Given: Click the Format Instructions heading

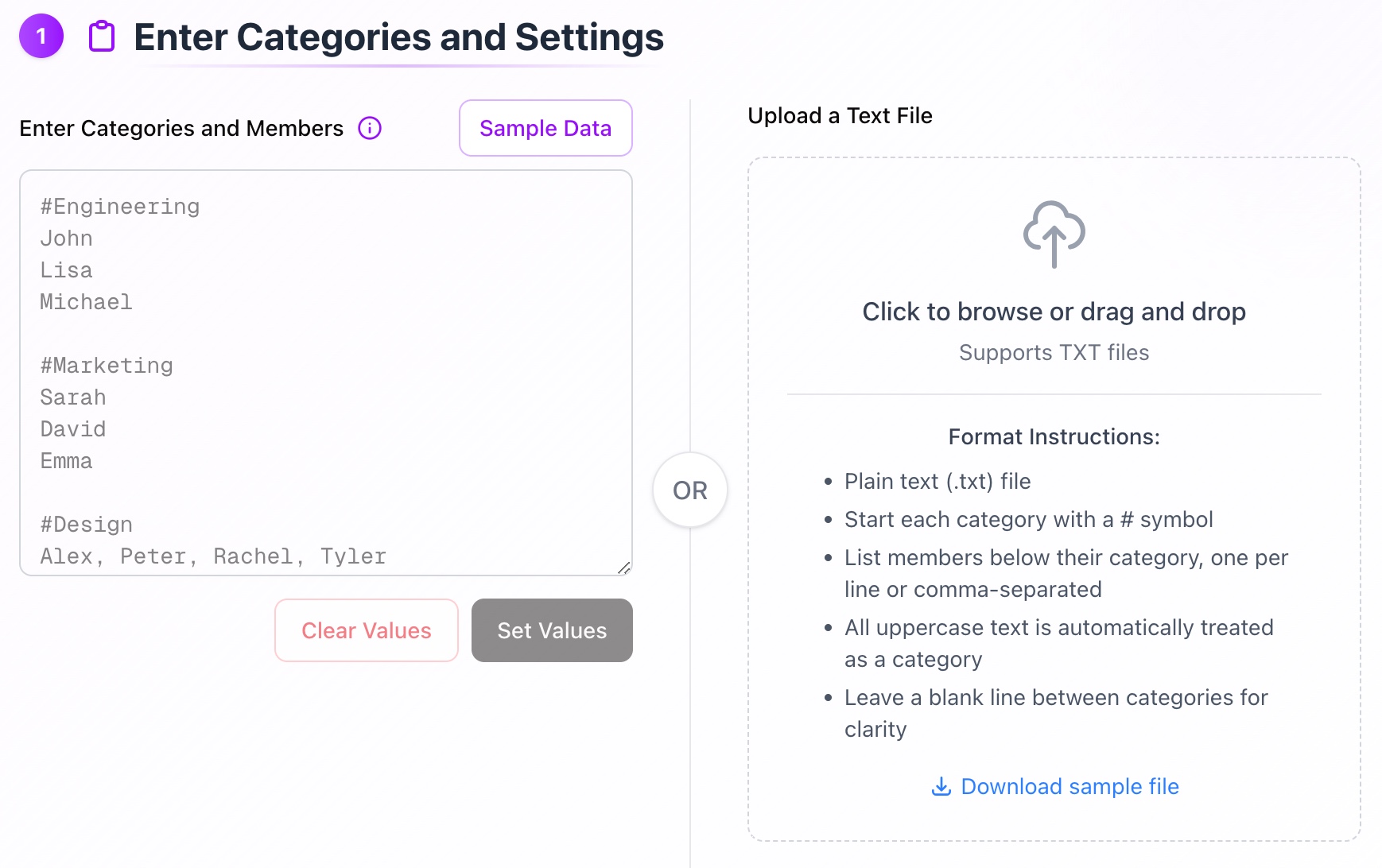Looking at the screenshot, I should [x=1053, y=436].
